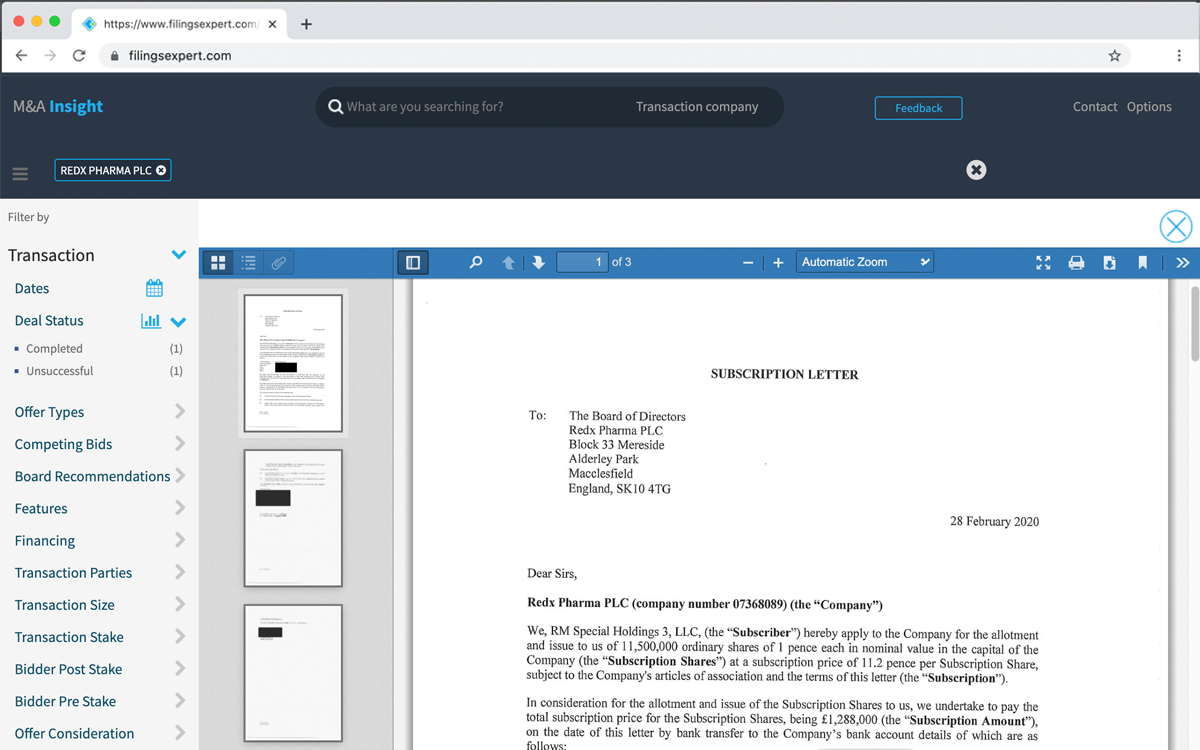Image resolution: width=1200 pixels, height=750 pixels.
Task: Collapse the Transaction filter group
Action: (179, 255)
